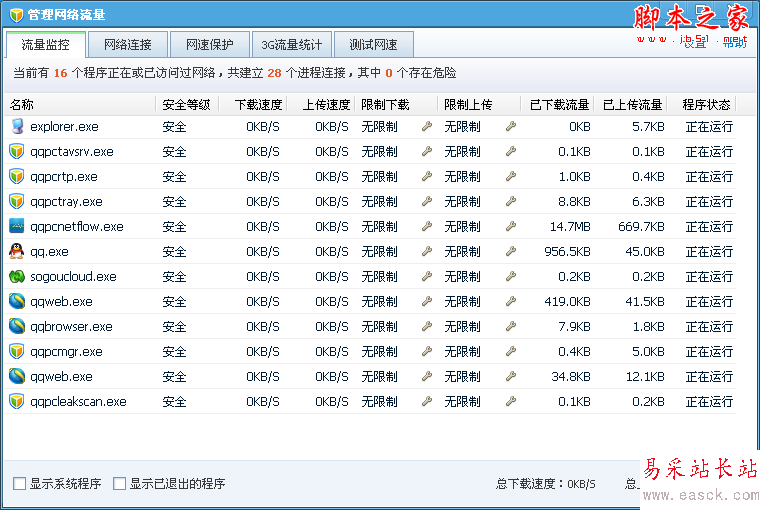Edit download limit wrench for explorer.exe

pyautogui.click(x=427, y=127)
